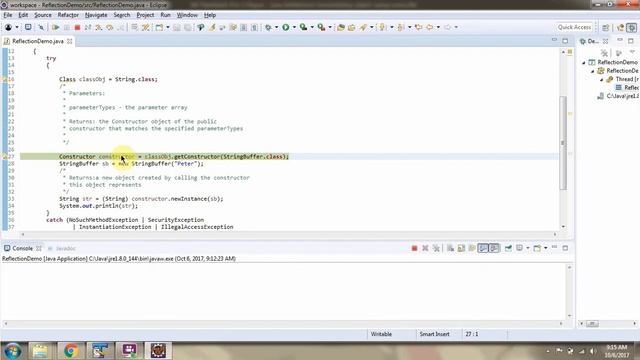Click Remove All Terminated Launches in Console
Viewport: 640px width, 360px height.
point(436,248)
